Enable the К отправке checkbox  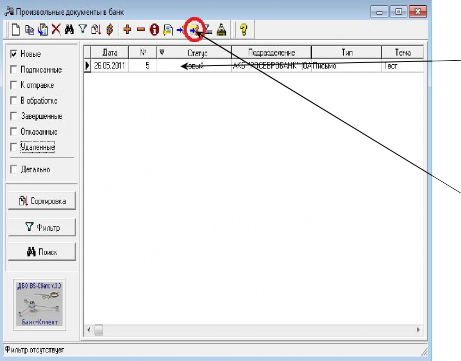coord(13,85)
